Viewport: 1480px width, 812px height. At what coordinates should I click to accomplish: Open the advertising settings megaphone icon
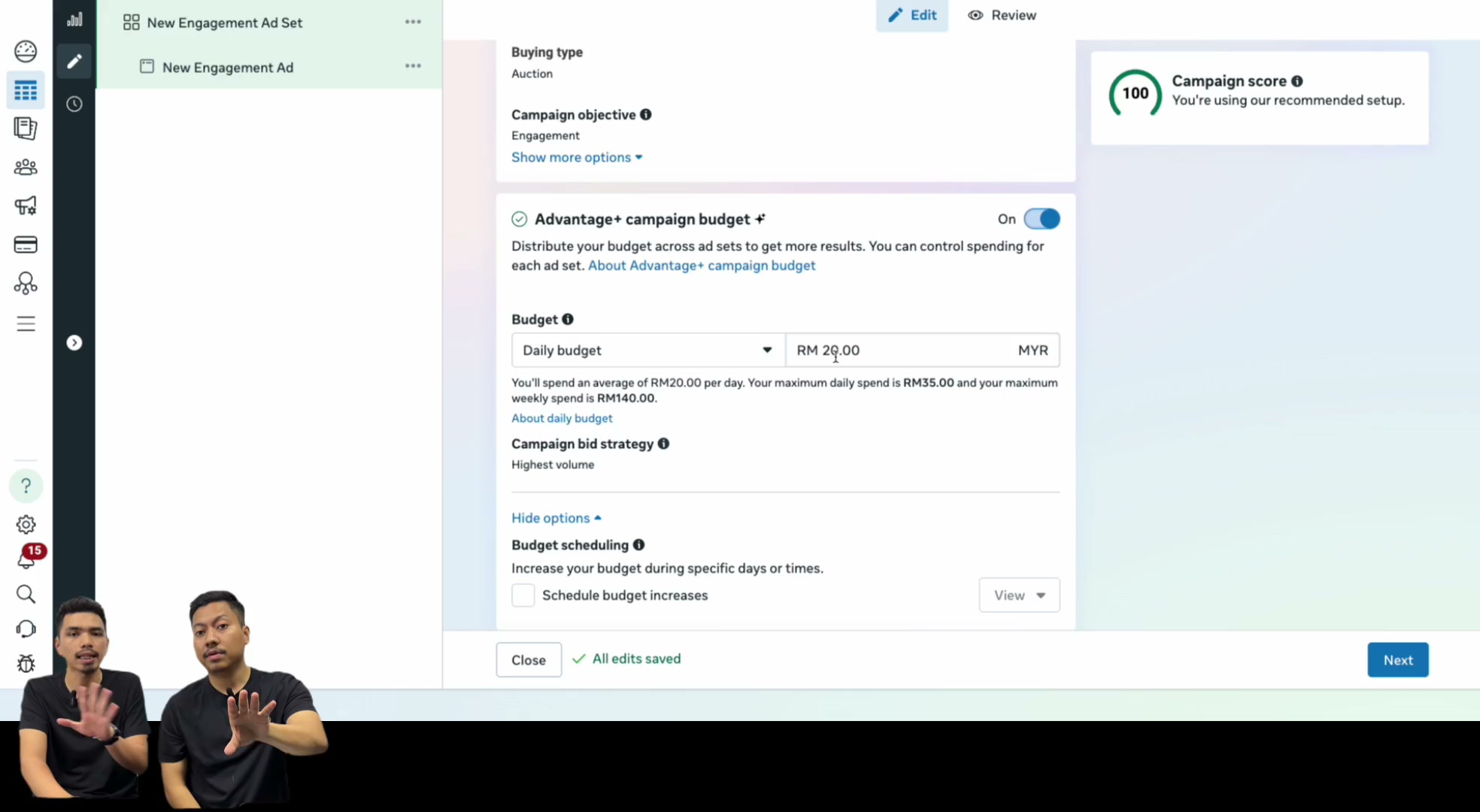click(26, 205)
